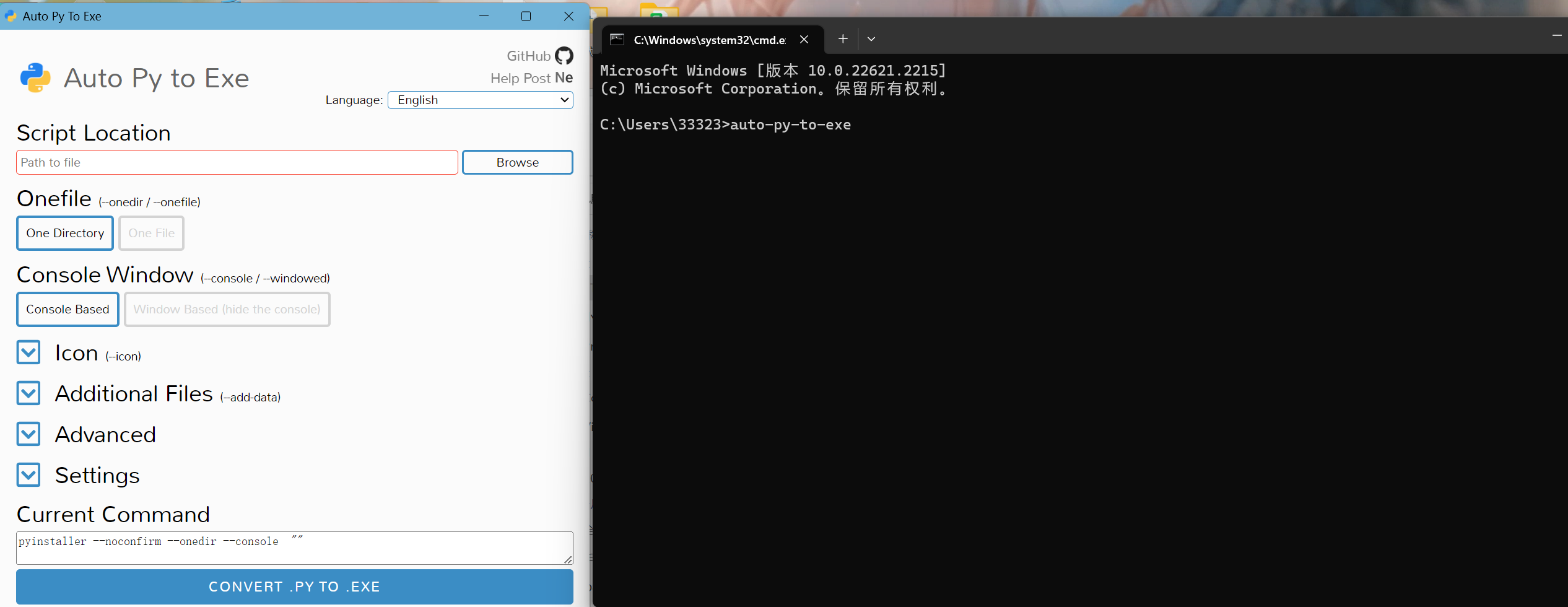Click the Python logo beside the app title
1568x607 pixels.
pyautogui.click(x=35, y=78)
